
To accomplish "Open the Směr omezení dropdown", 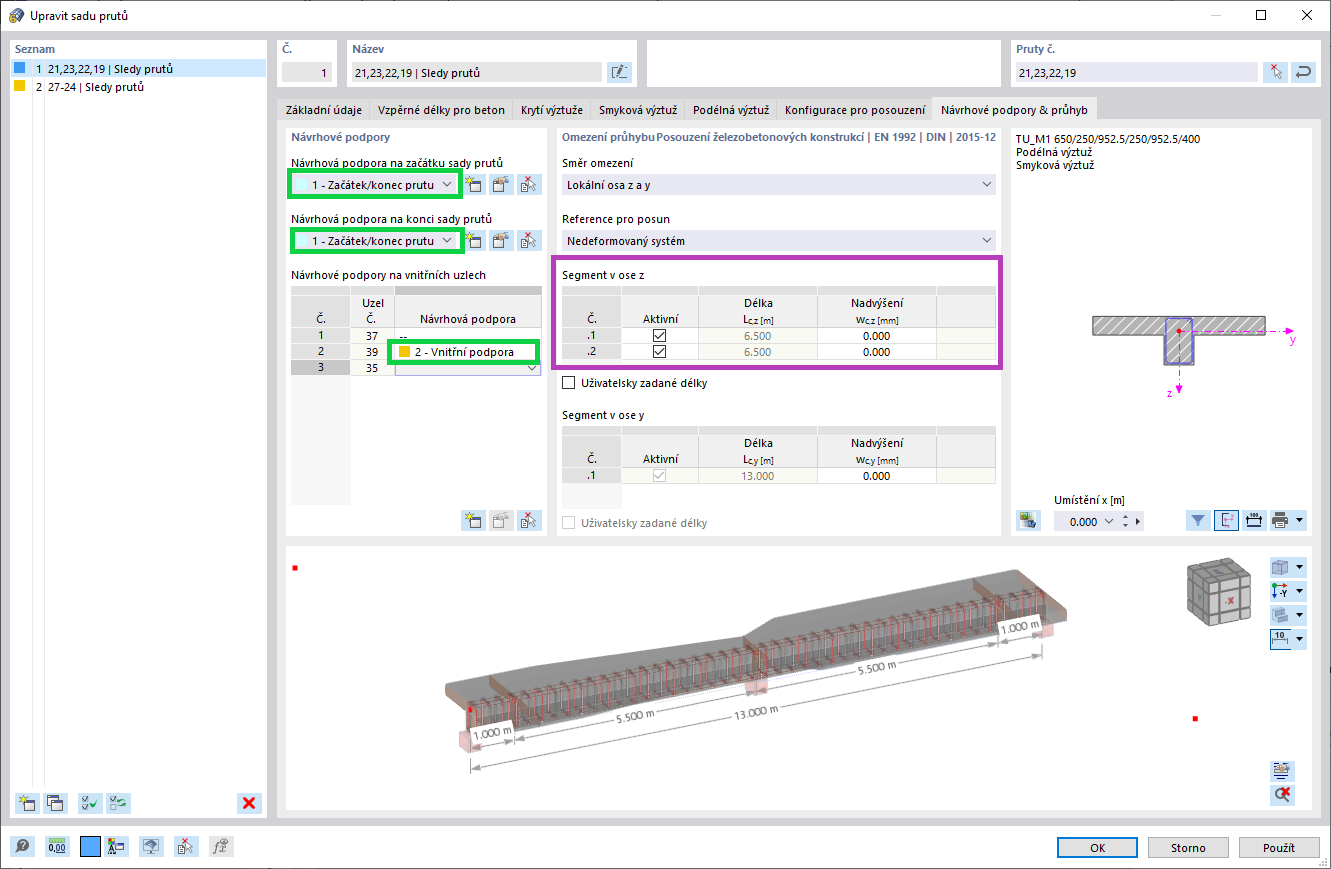I will coord(987,185).
